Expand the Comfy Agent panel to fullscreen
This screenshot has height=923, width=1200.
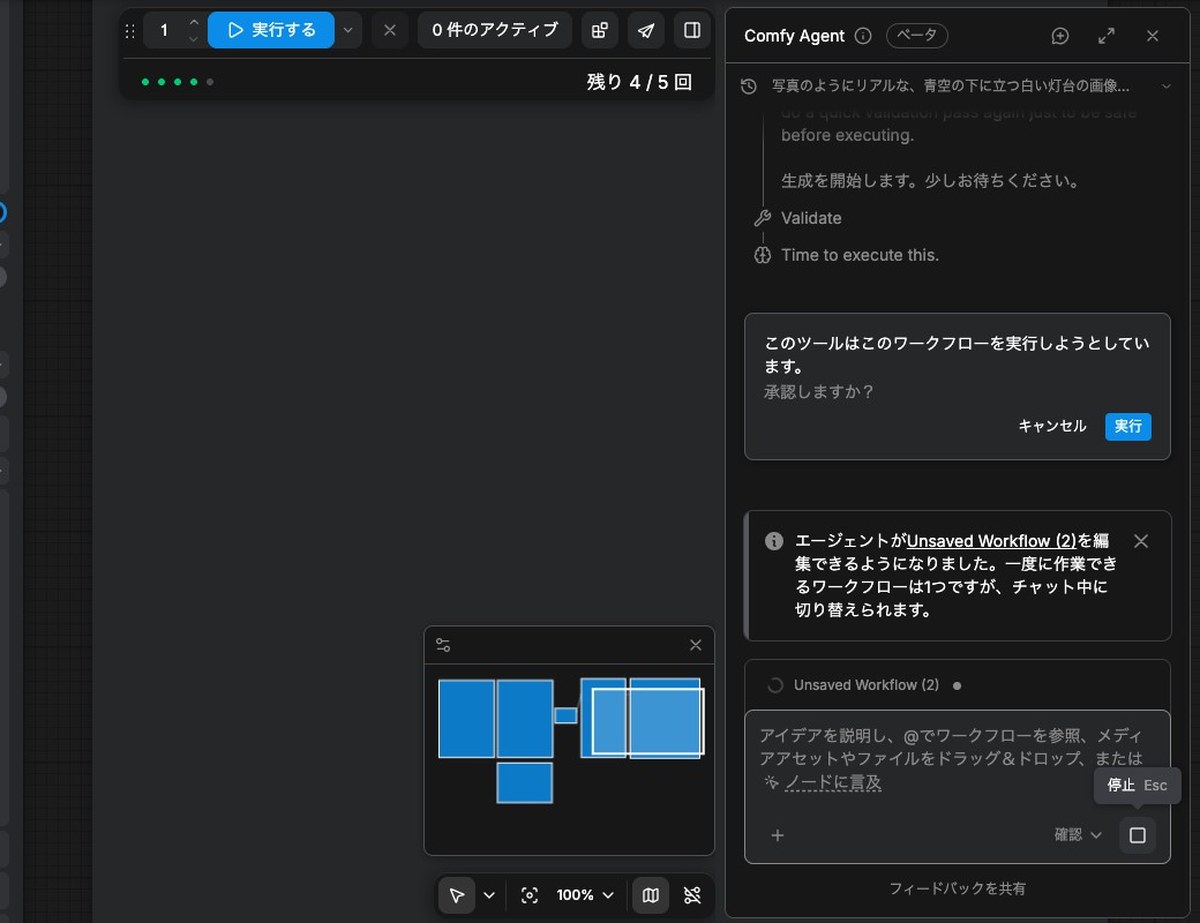click(x=1106, y=36)
